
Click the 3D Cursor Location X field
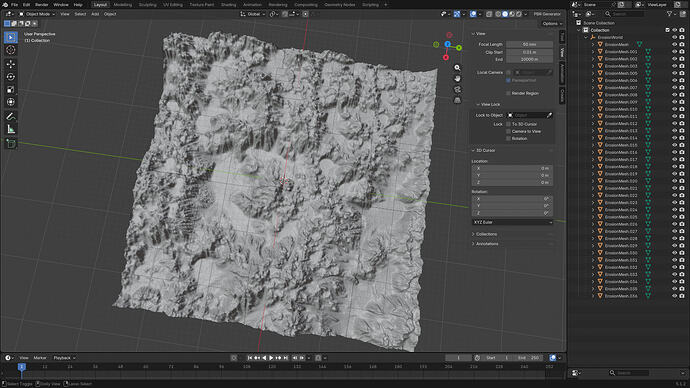pyautogui.click(x=513, y=168)
